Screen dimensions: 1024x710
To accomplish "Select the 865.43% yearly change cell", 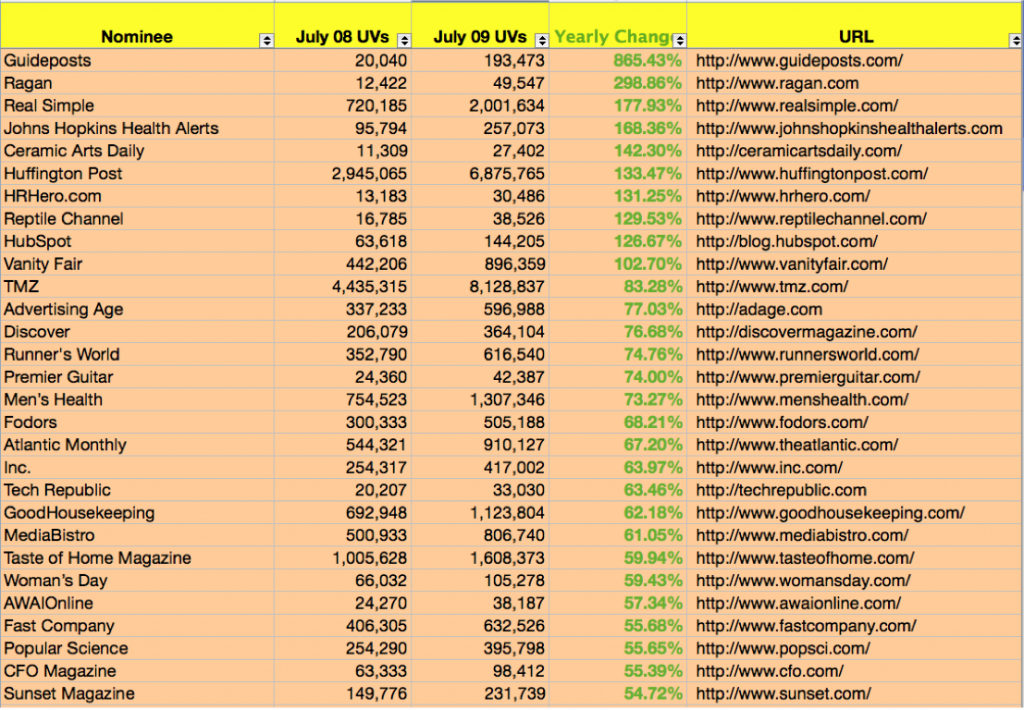I will click(647, 60).
